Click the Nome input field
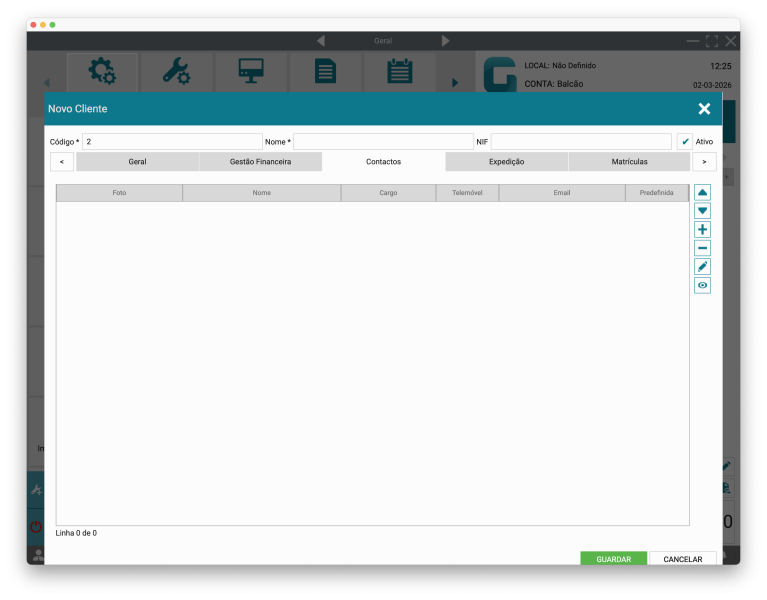This screenshot has height=600, width=767. point(383,142)
